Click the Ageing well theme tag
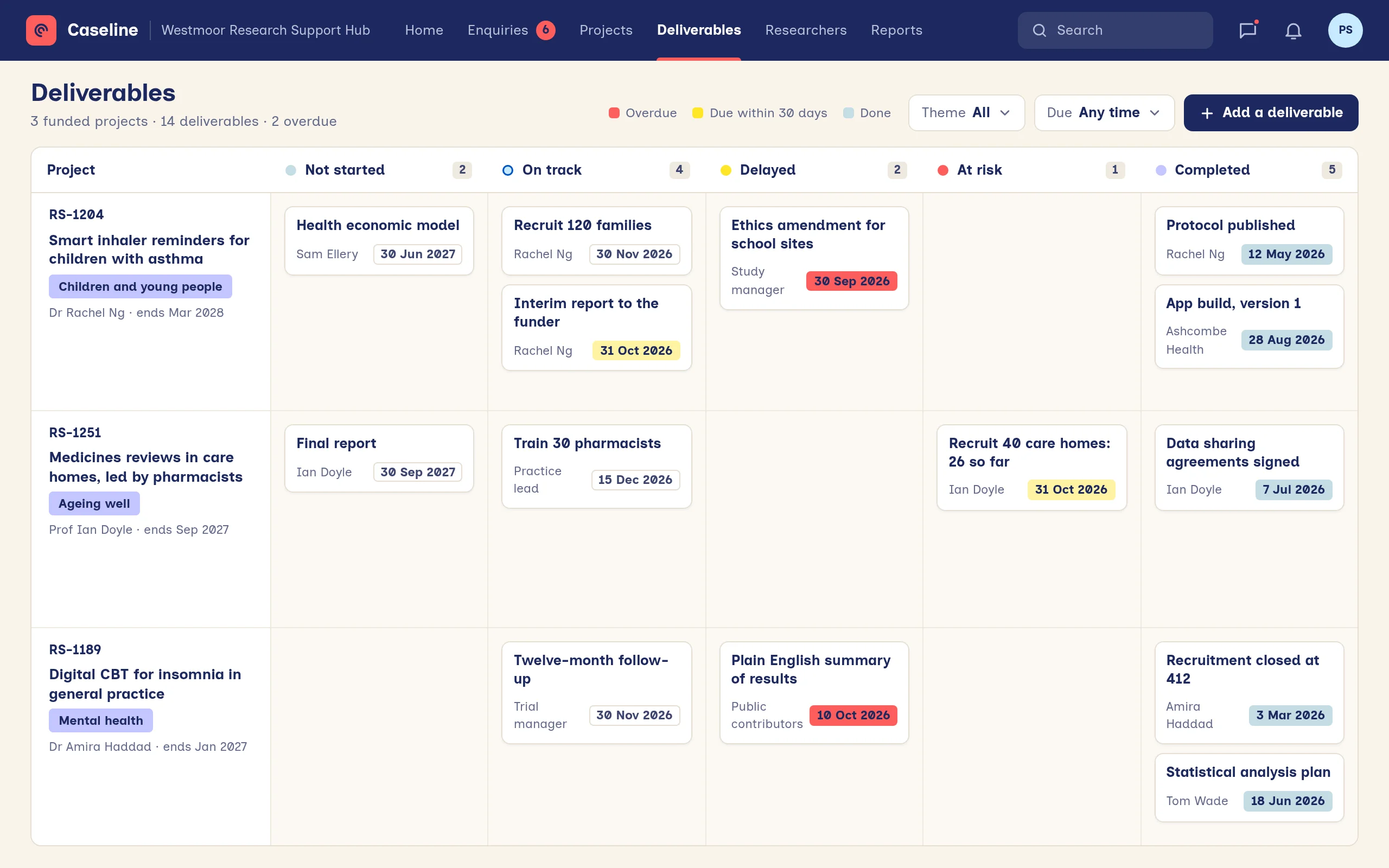This screenshot has height=868, width=1389. (94, 503)
